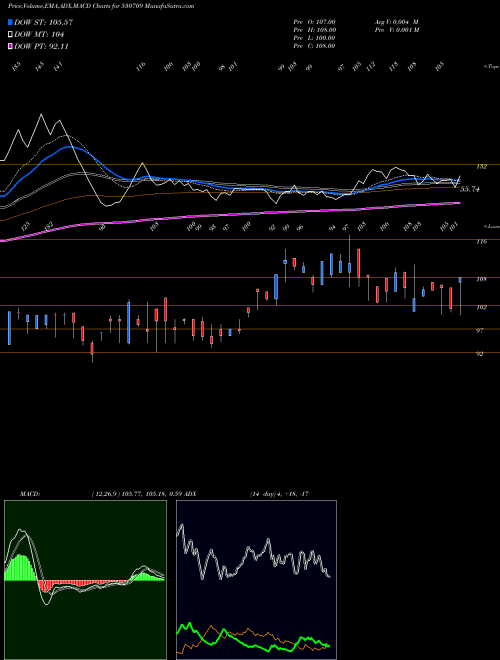Select the 'DOW PT: 92.11' legend text
This screenshot has height=660, width=500.
point(41,47)
